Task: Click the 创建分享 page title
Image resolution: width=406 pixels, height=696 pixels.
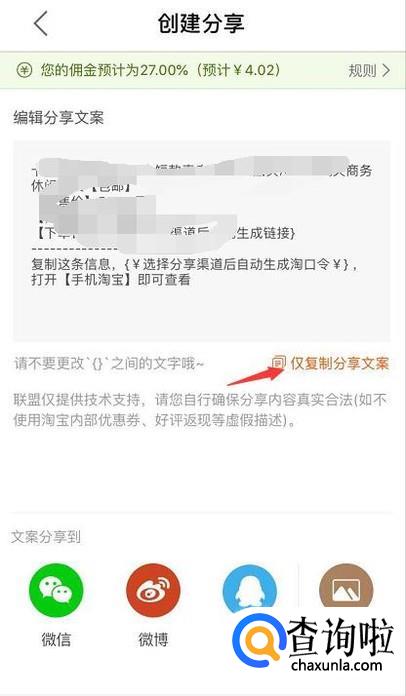Action: (201, 24)
